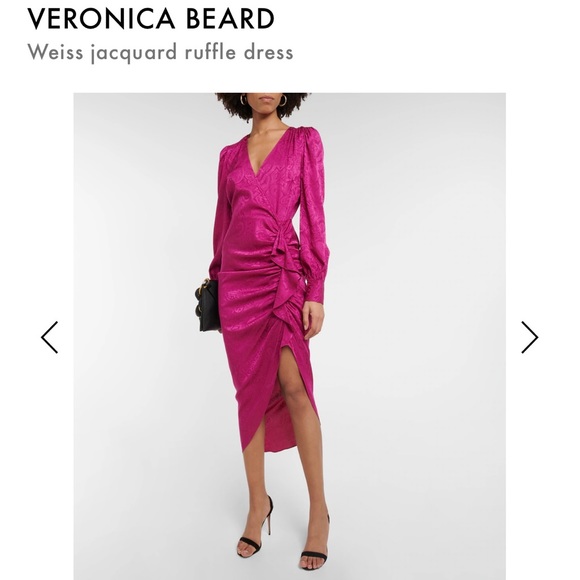Go to the previous product image arrow
The width and height of the screenshot is (580, 580).
tap(50, 337)
